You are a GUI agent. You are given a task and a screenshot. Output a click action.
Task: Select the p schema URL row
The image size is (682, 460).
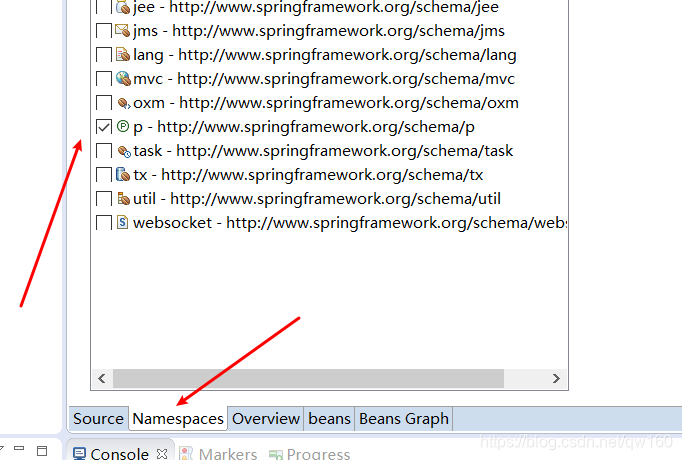(304, 127)
